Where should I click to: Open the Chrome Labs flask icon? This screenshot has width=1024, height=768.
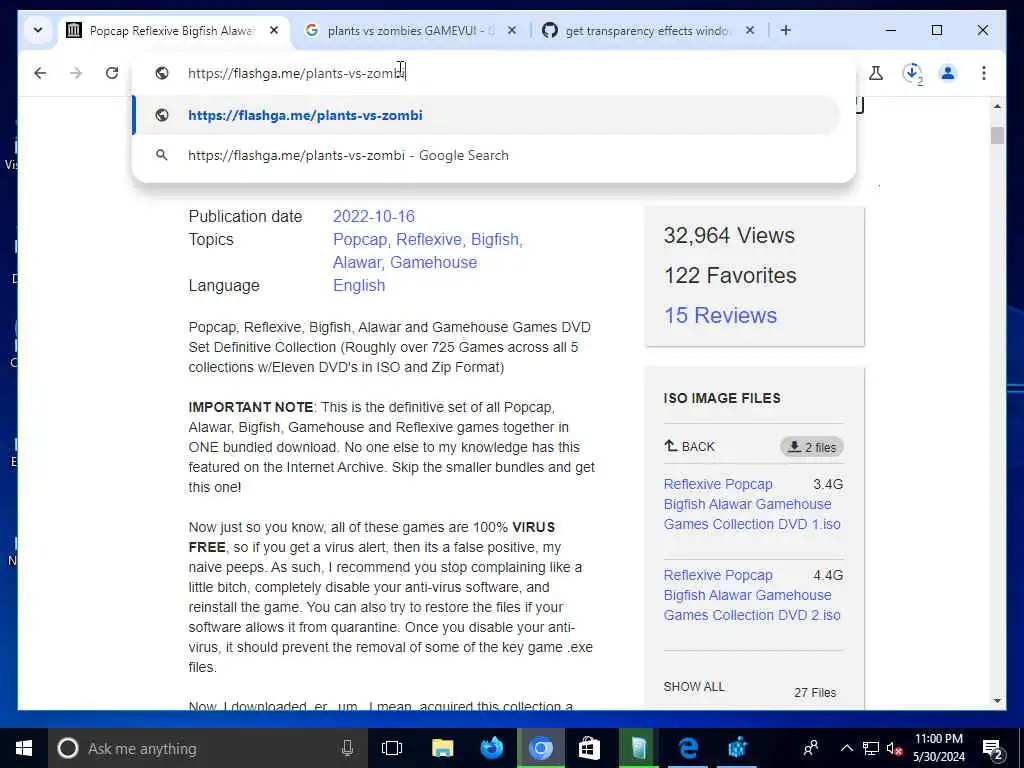876,73
